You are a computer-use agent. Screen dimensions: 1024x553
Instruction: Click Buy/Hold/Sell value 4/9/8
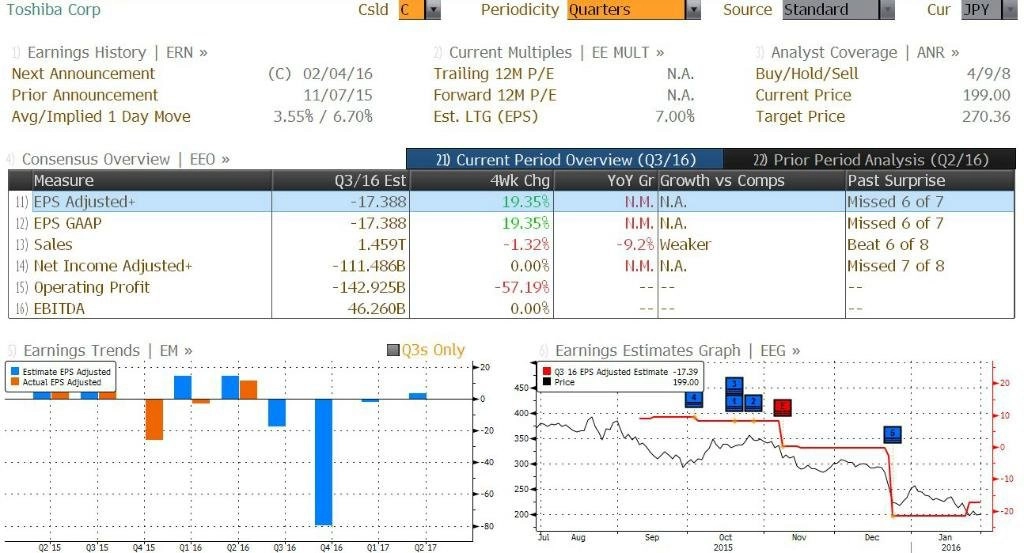989,74
